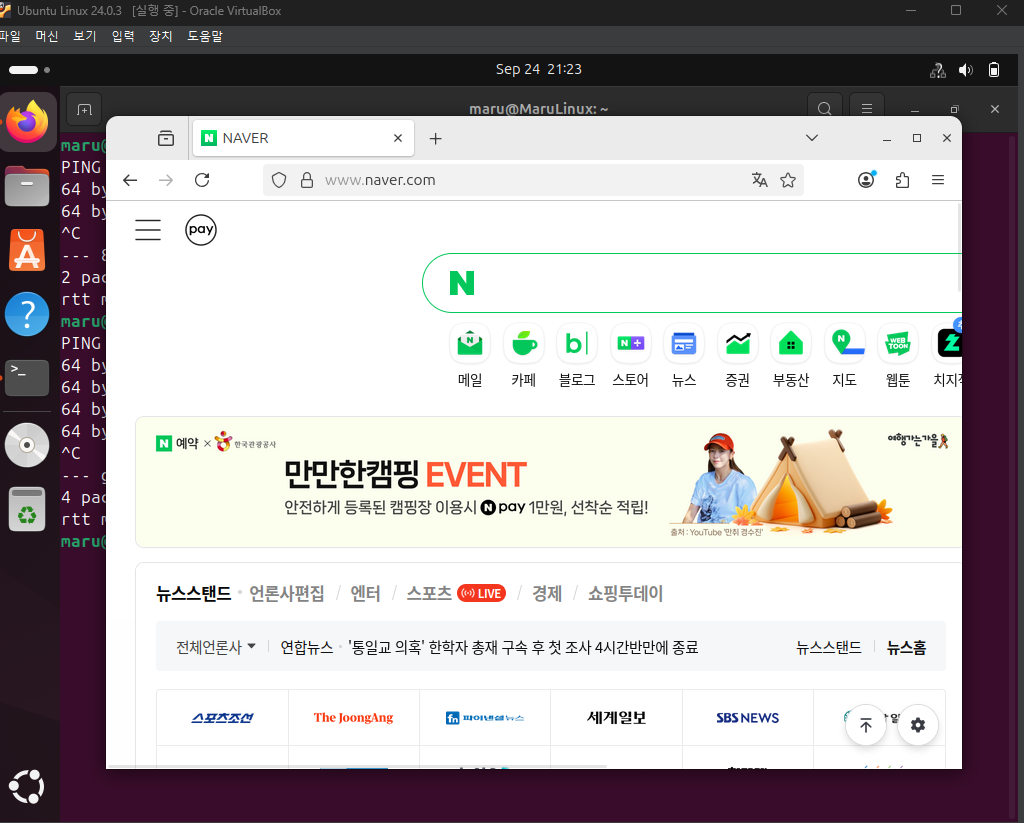Open Files from the Ubuntu dock
Viewport: 1024px width, 823px height.
coord(27,186)
